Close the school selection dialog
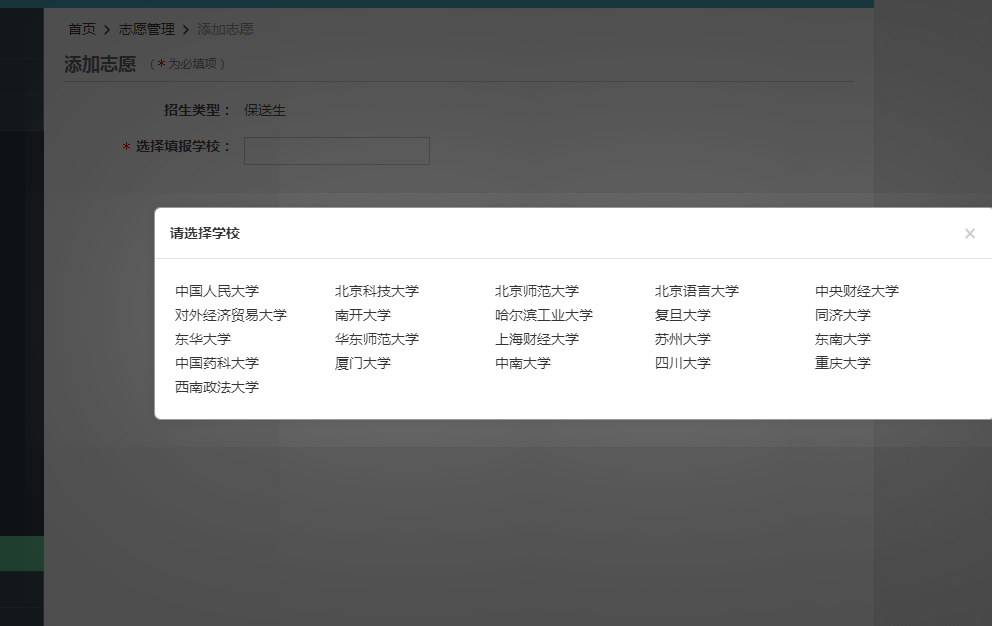 coord(969,234)
